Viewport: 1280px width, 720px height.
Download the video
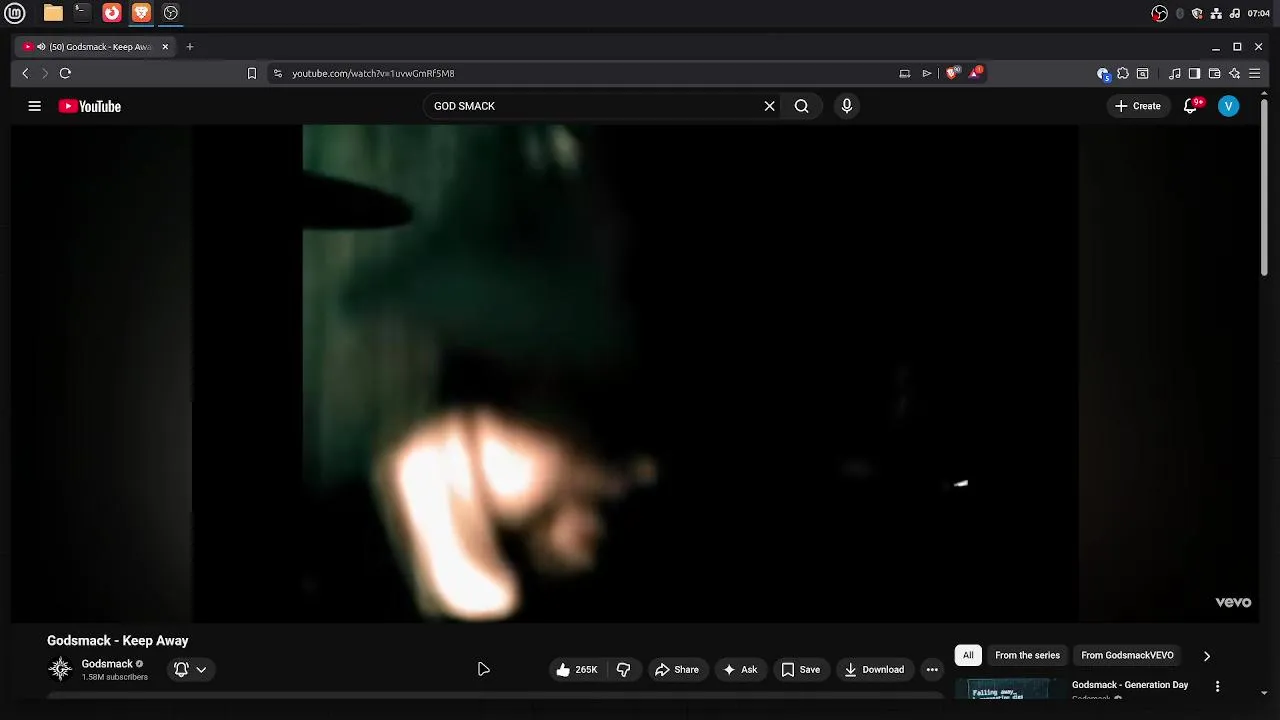pyautogui.click(x=874, y=670)
